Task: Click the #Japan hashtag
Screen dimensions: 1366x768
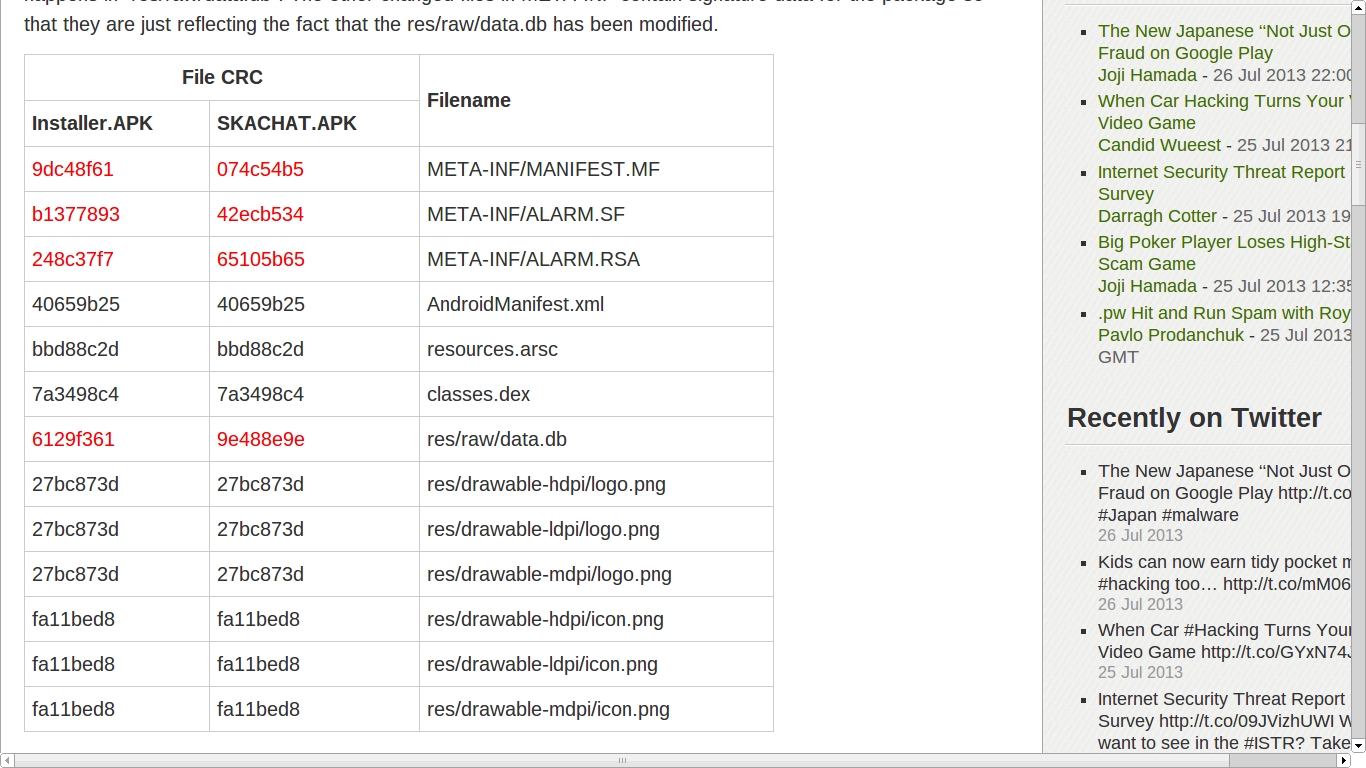Action: click(x=1127, y=515)
